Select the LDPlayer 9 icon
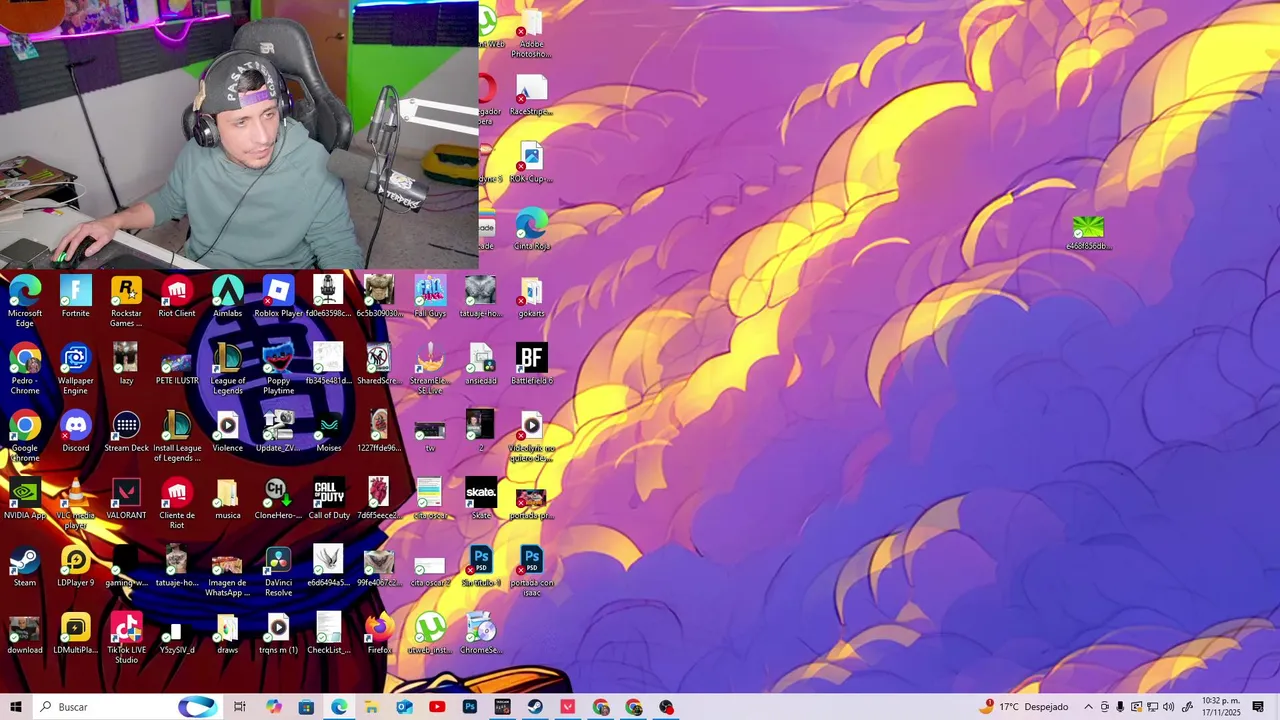 (76, 565)
